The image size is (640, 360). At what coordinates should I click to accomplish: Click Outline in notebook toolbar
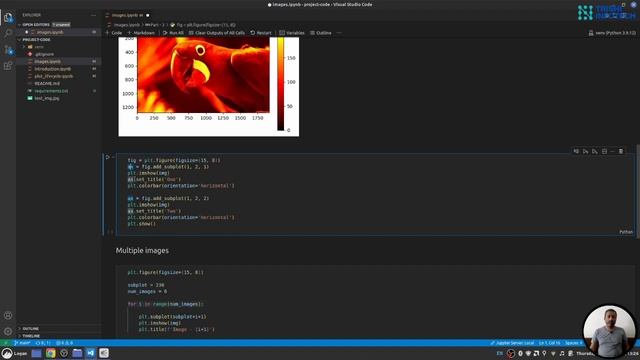coord(321,33)
